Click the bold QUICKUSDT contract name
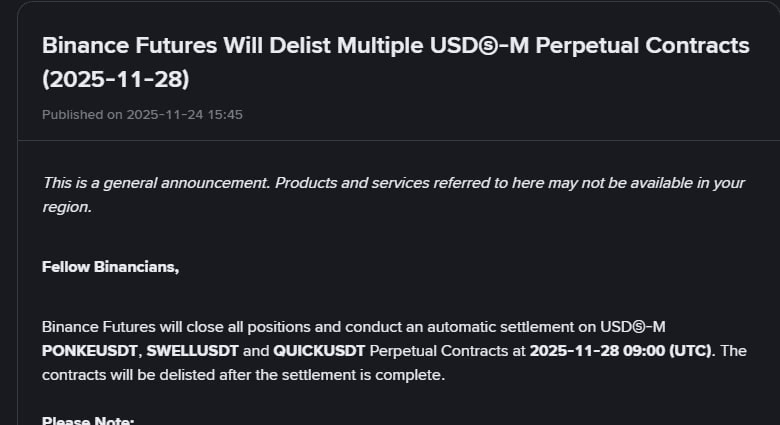The width and height of the screenshot is (780, 425). pos(319,351)
